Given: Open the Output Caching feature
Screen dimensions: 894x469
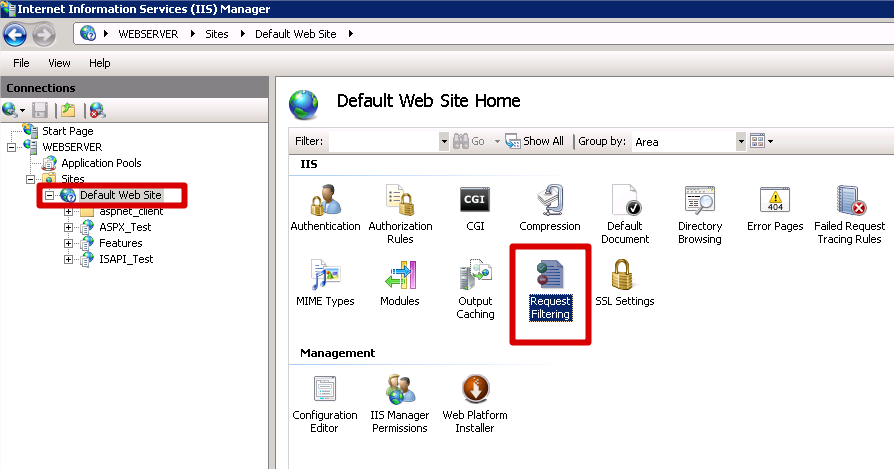Looking at the screenshot, I should point(475,289).
